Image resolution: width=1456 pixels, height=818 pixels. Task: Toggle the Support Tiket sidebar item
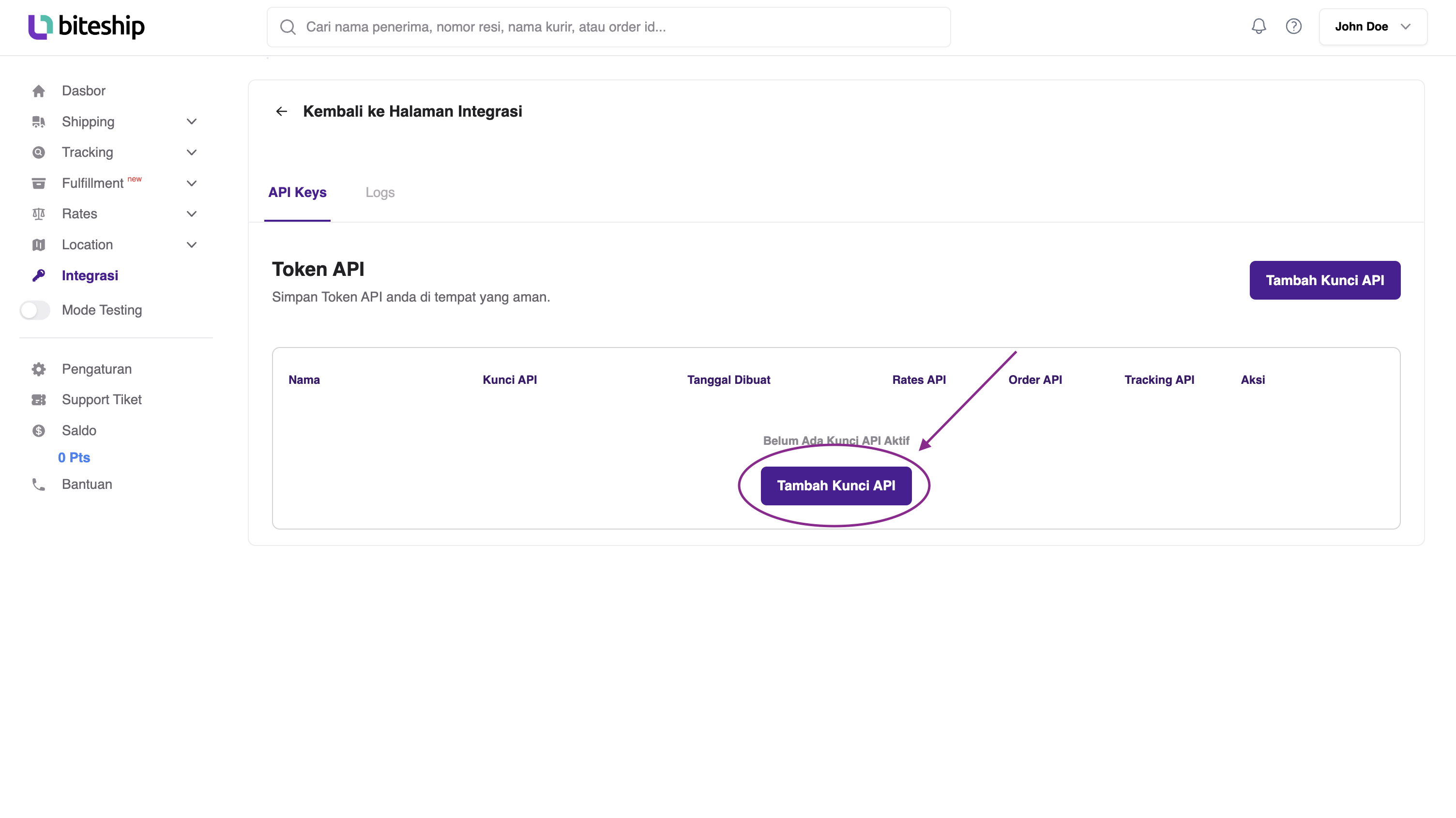(101, 400)
